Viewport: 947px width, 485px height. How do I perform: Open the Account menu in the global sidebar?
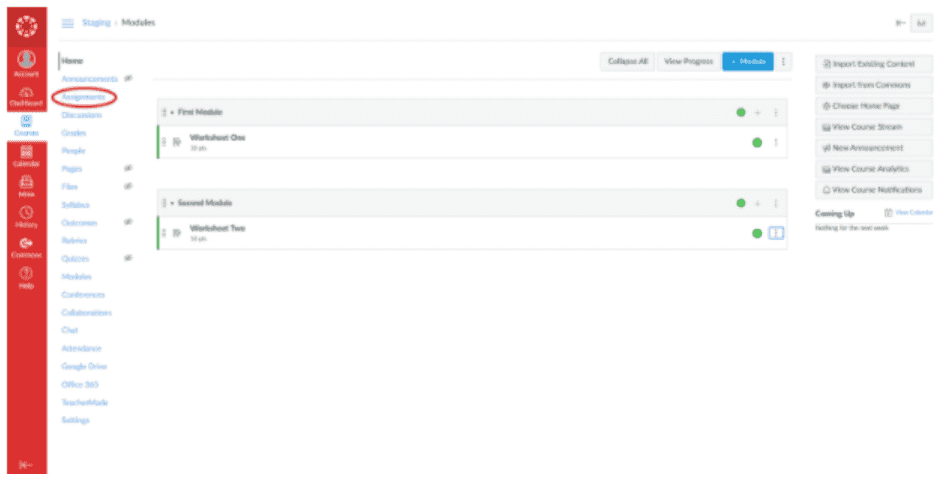point(27,63)
